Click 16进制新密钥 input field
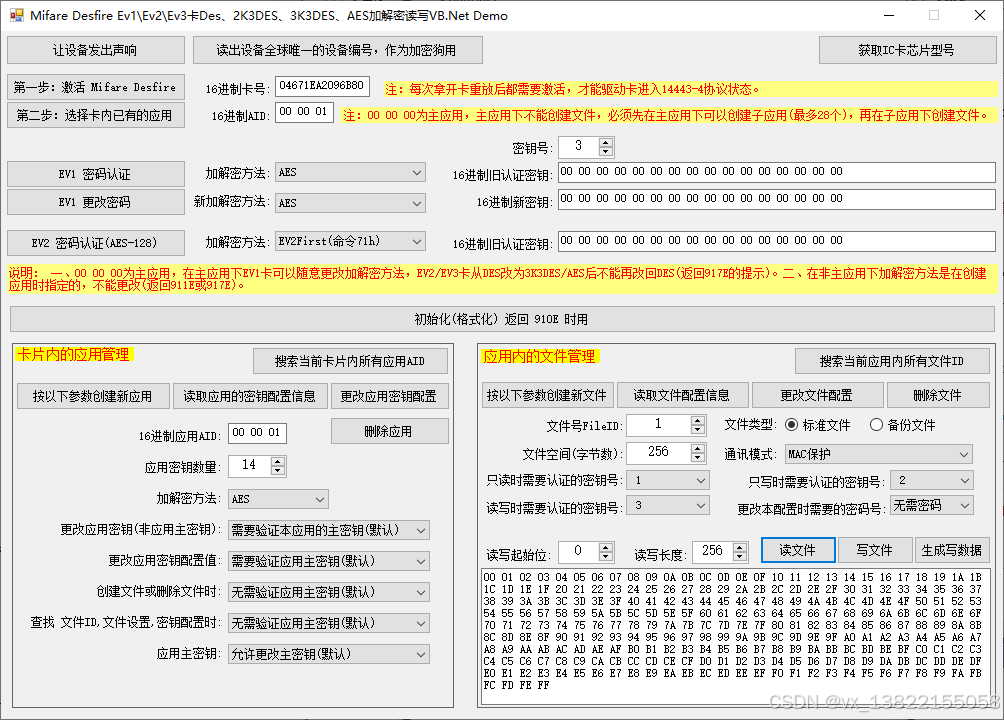This screenshot has height=720, width=1004. (777, 199)
